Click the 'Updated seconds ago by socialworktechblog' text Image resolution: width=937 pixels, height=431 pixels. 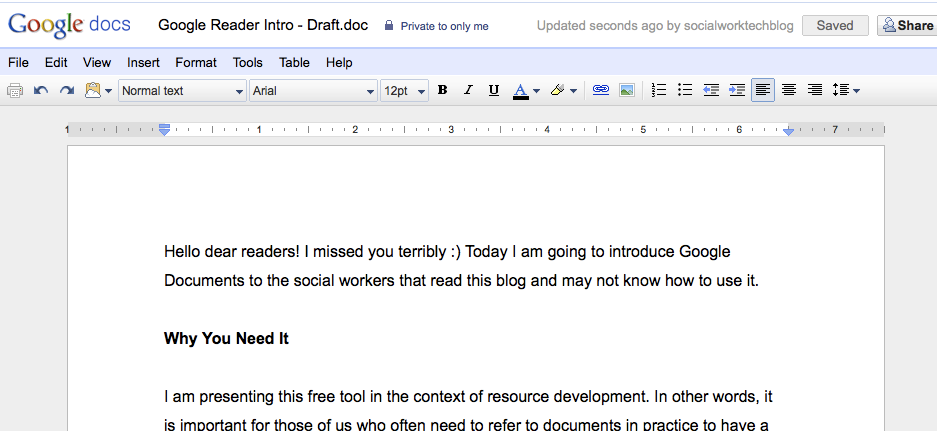coord(665,26)
